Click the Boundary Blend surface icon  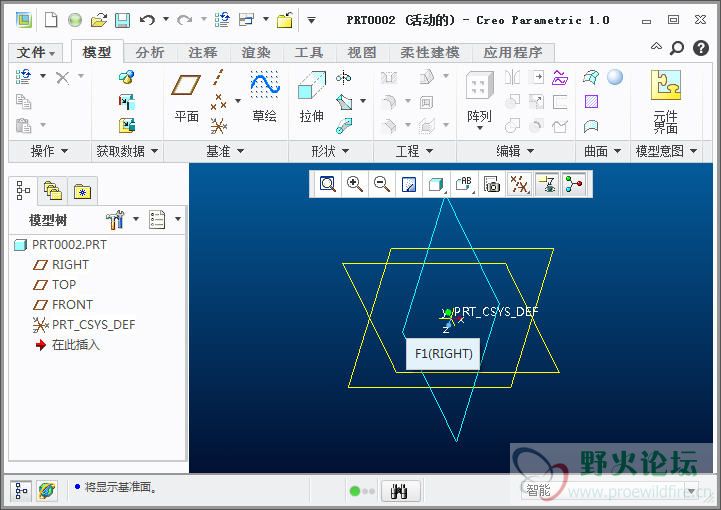(x=591, y=77)
